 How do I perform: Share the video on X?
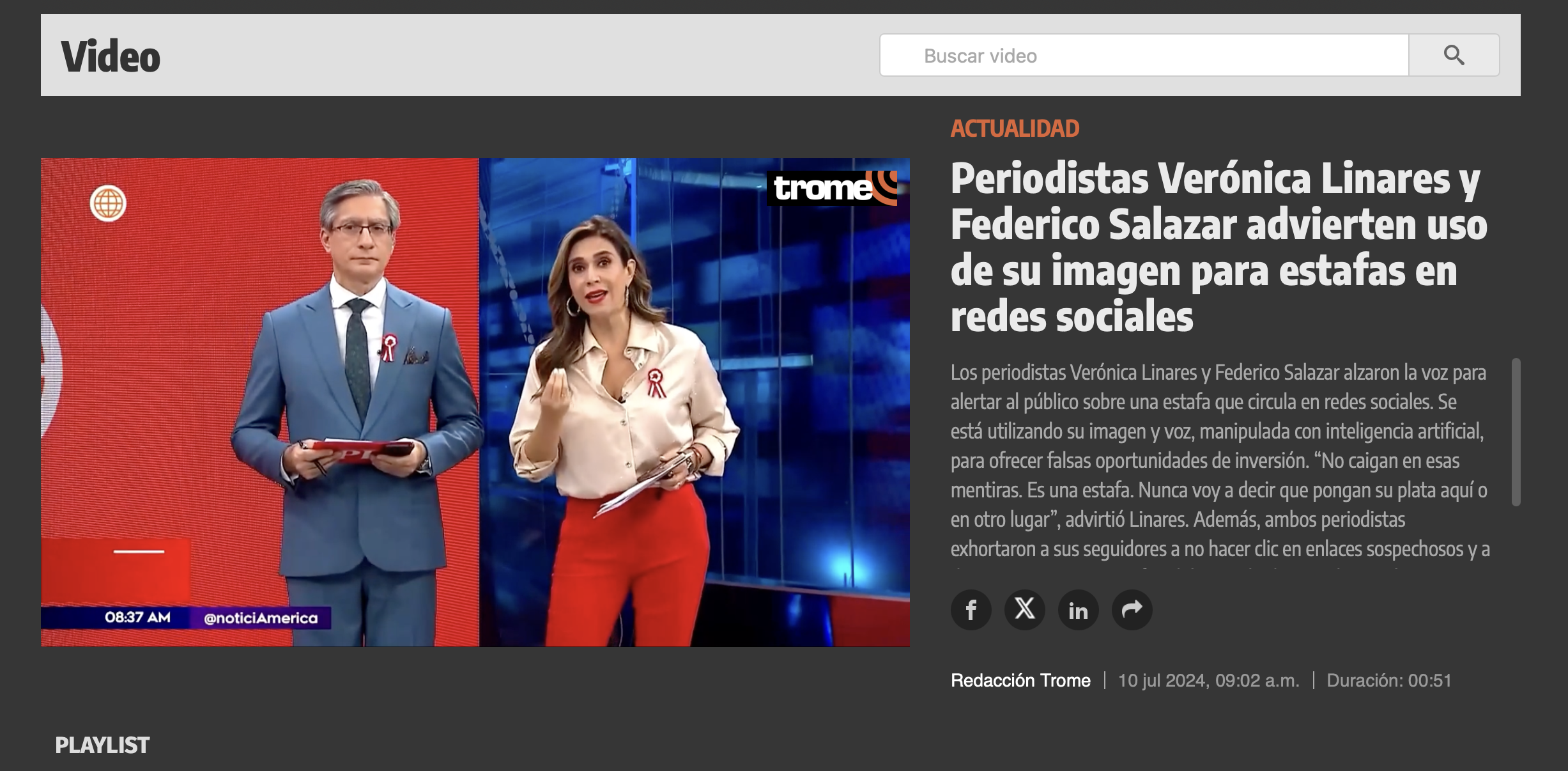1024,610
